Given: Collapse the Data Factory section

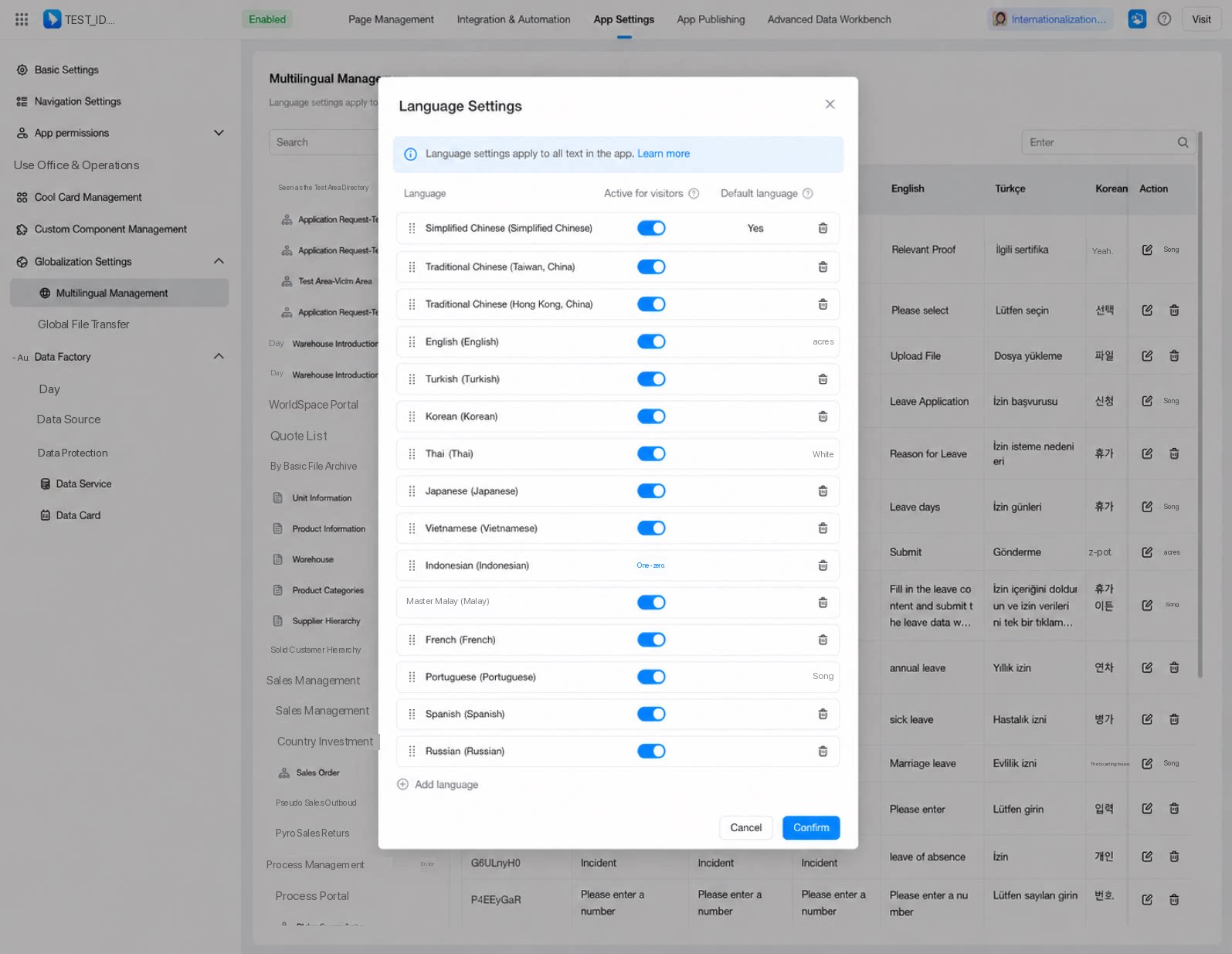Looking at the screenshot, I should [219, 356].
